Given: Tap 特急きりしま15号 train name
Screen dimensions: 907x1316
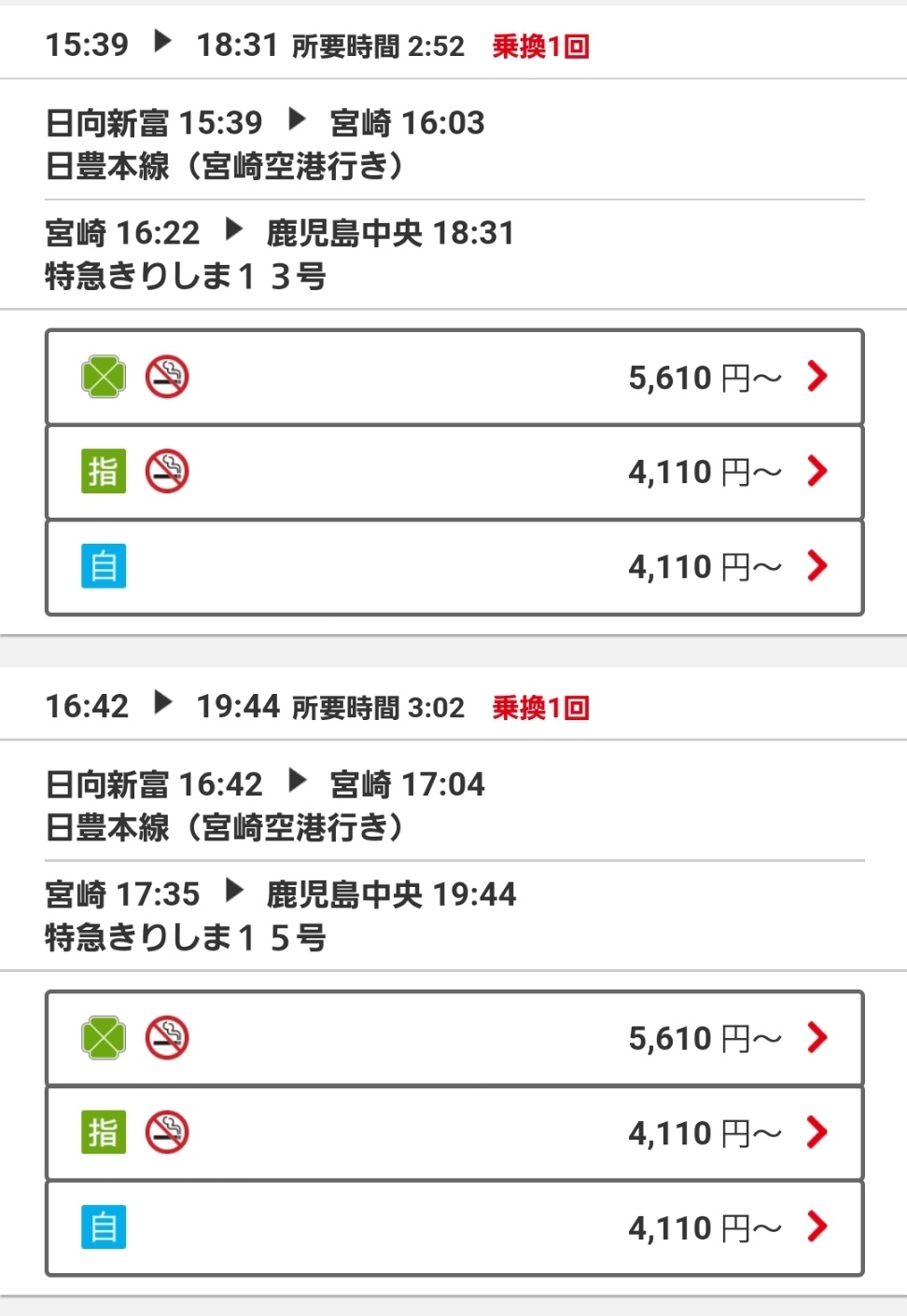Looking at the screenshot, I should pyautogui.click(x=186, y=937).
